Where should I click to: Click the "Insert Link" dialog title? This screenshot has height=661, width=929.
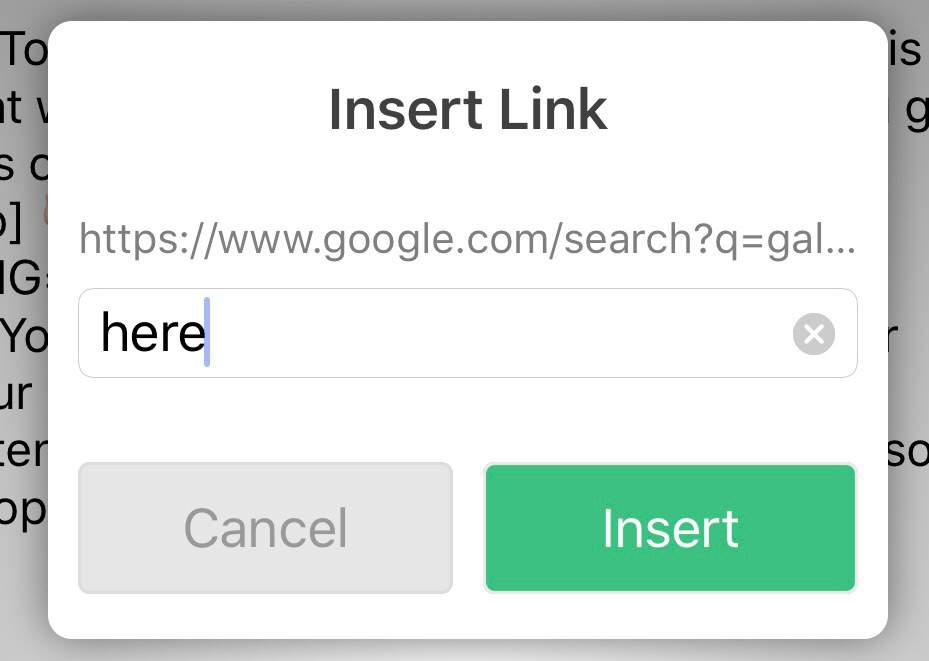[468, 110]
